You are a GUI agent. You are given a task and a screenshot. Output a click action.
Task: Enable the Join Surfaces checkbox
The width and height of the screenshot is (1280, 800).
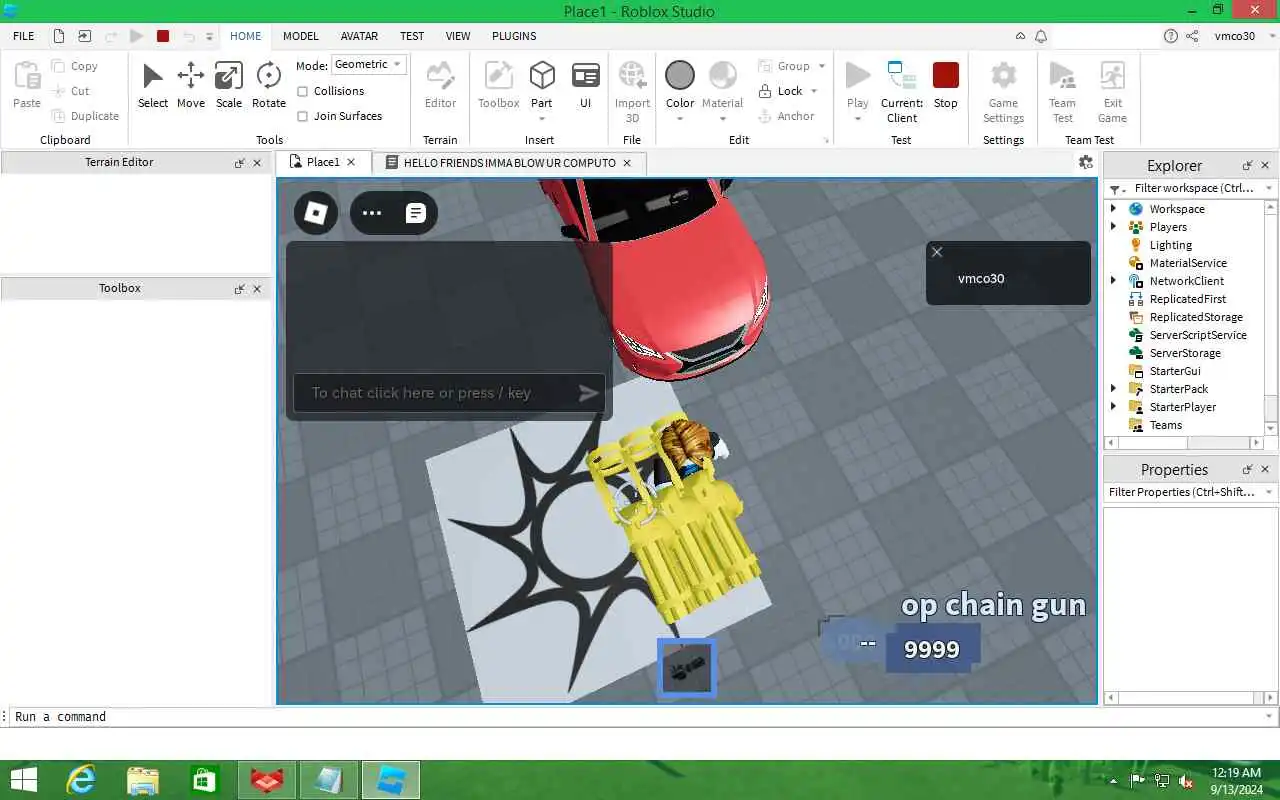tap(303, 116)
